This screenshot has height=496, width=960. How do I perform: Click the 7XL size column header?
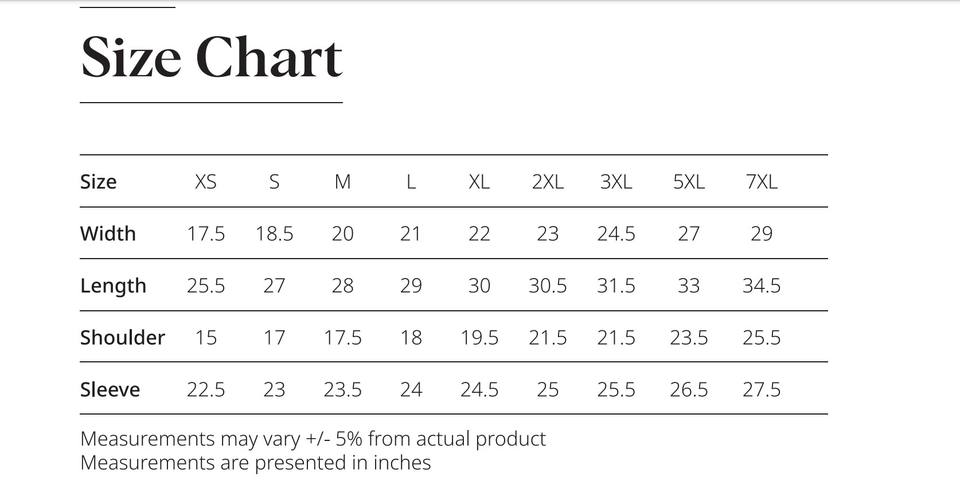point(762,182)
